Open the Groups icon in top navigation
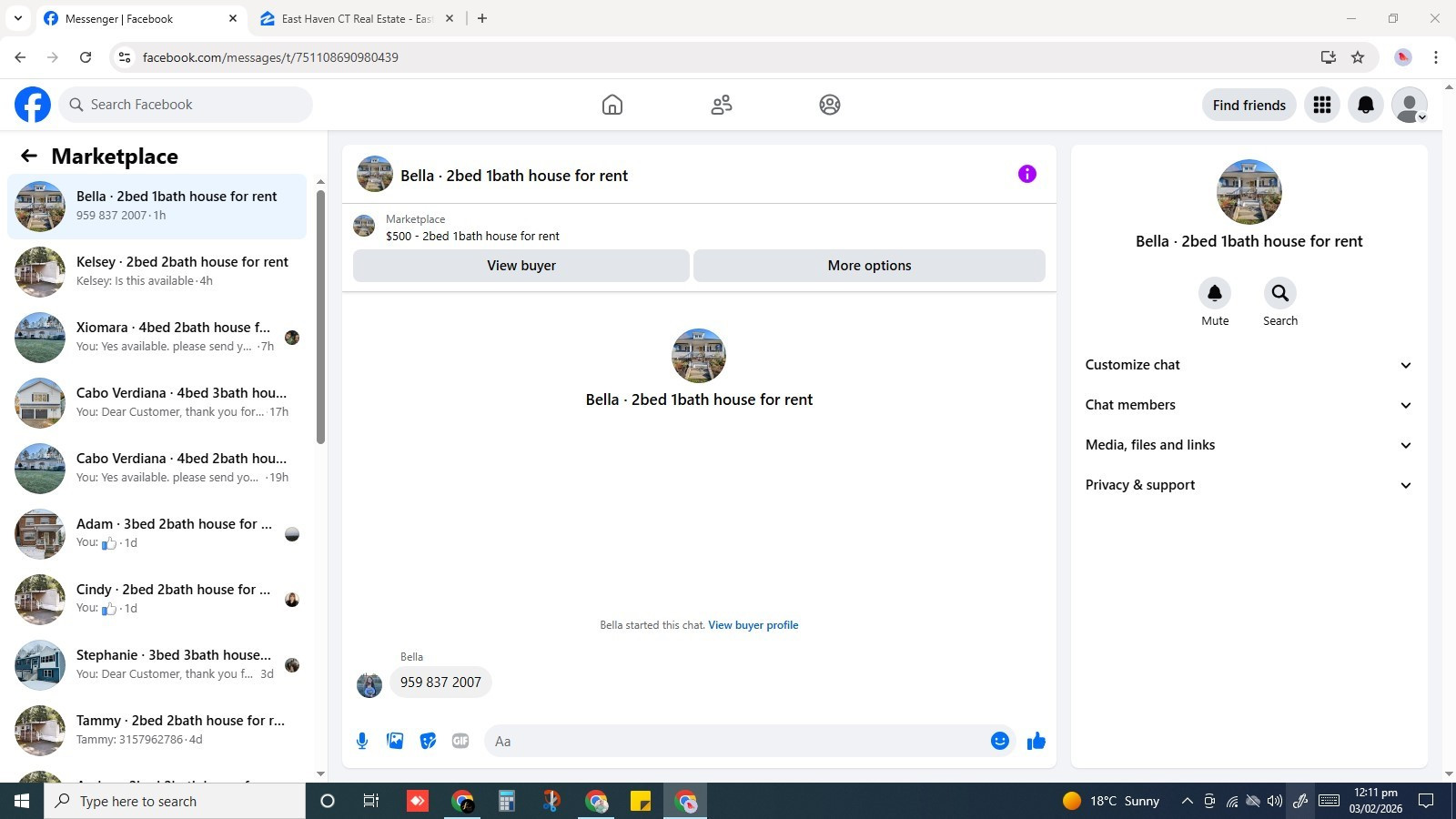 [x=830, y=105]
